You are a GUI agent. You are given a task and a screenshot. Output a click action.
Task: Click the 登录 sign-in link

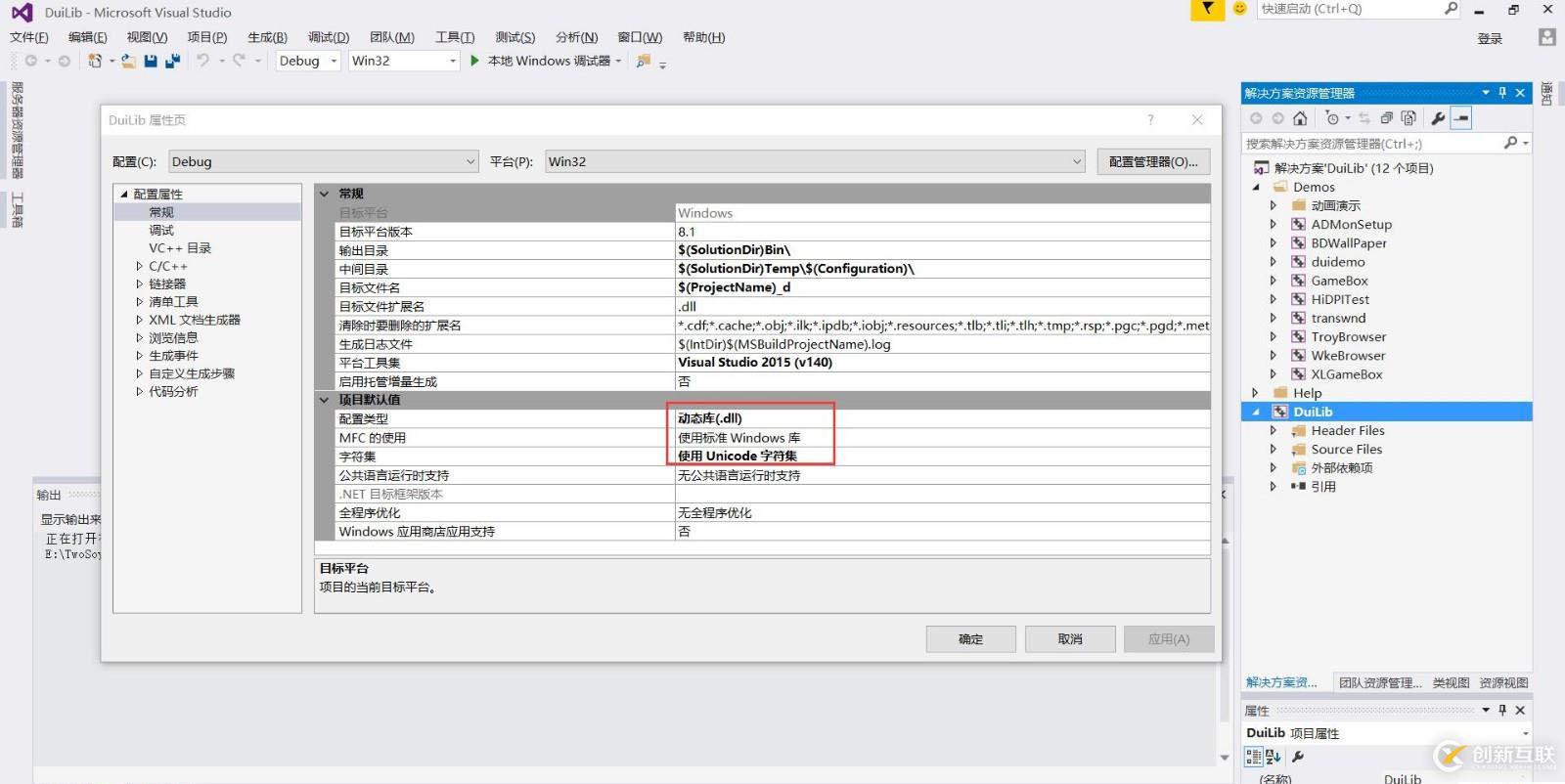[1490, 38]
